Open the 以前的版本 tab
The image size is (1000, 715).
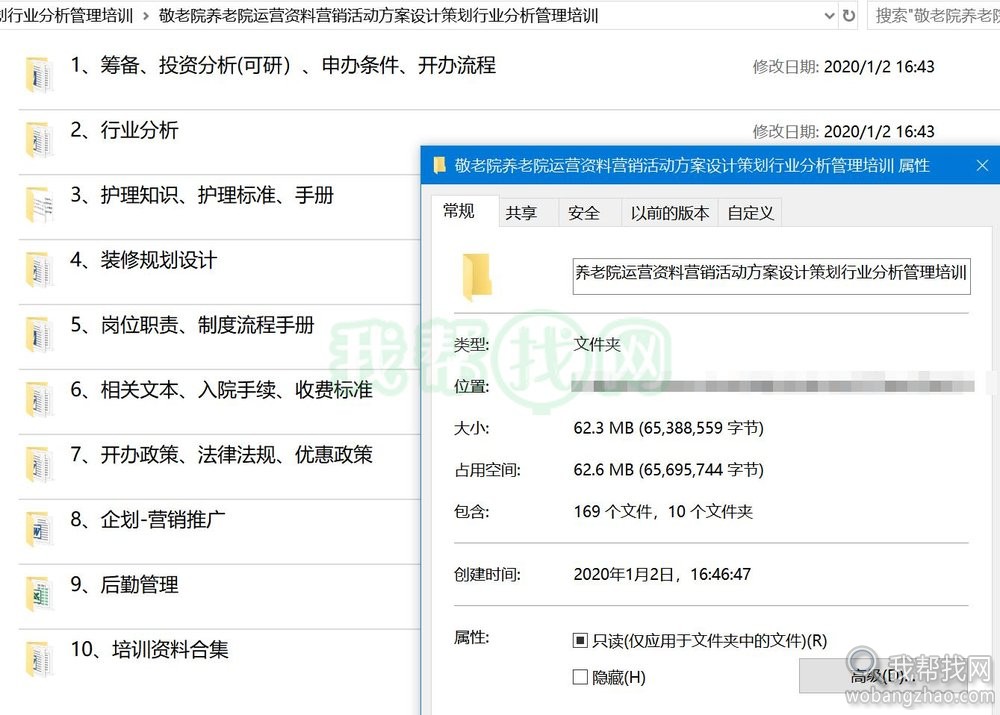[x=668, y=212]
